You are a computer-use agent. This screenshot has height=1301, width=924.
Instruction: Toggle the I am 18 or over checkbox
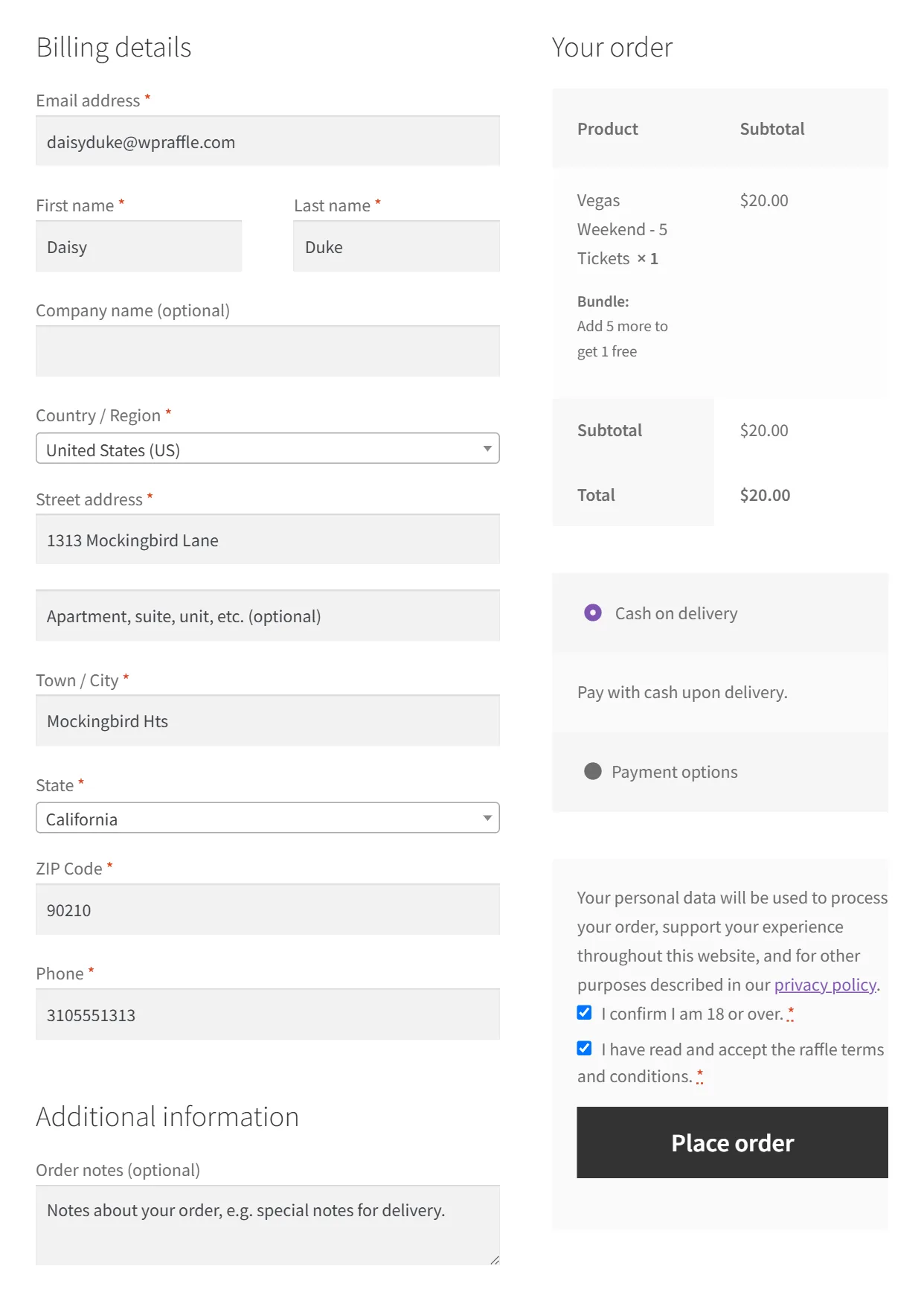585,1012
